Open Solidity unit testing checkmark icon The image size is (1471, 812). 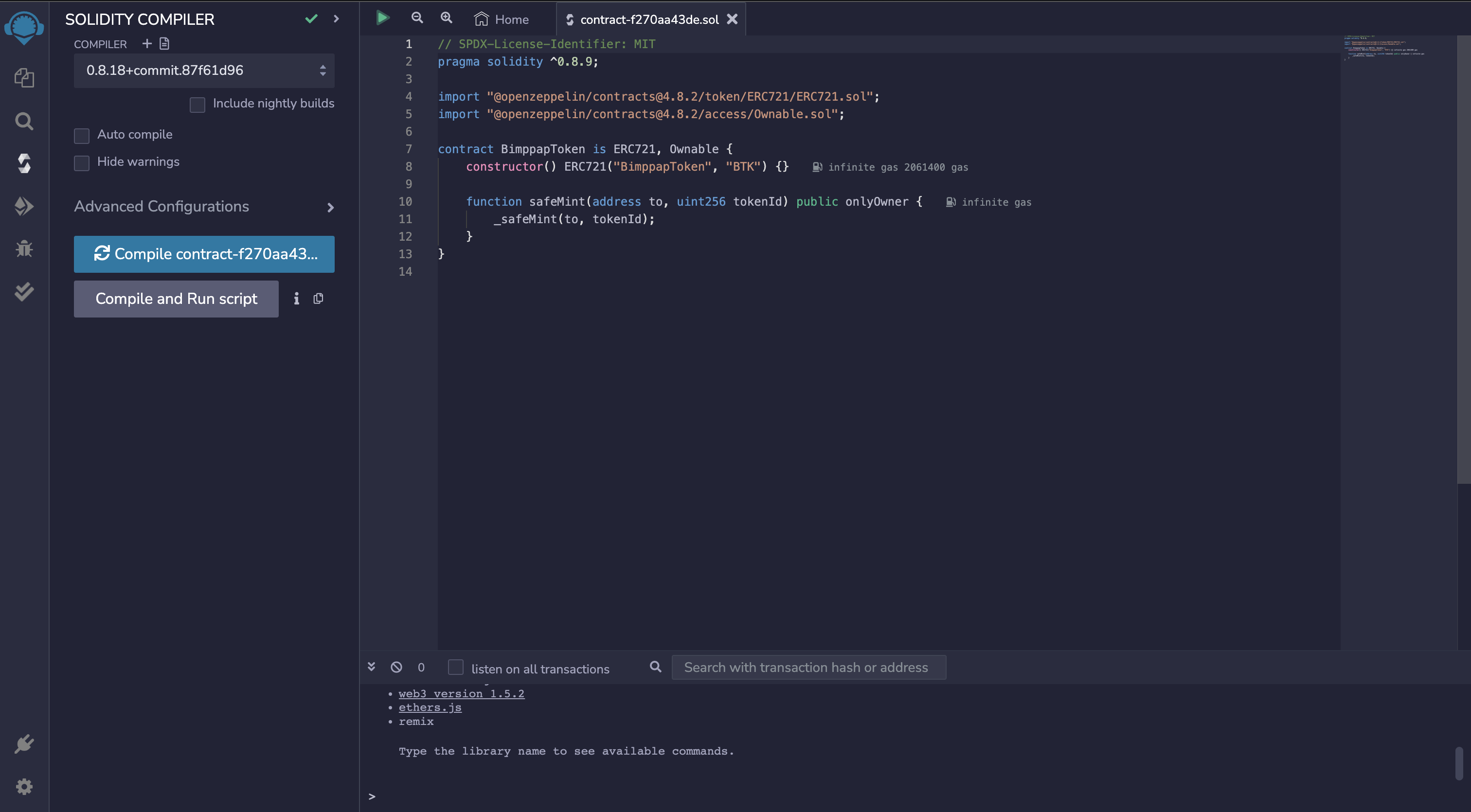[24, 292]
